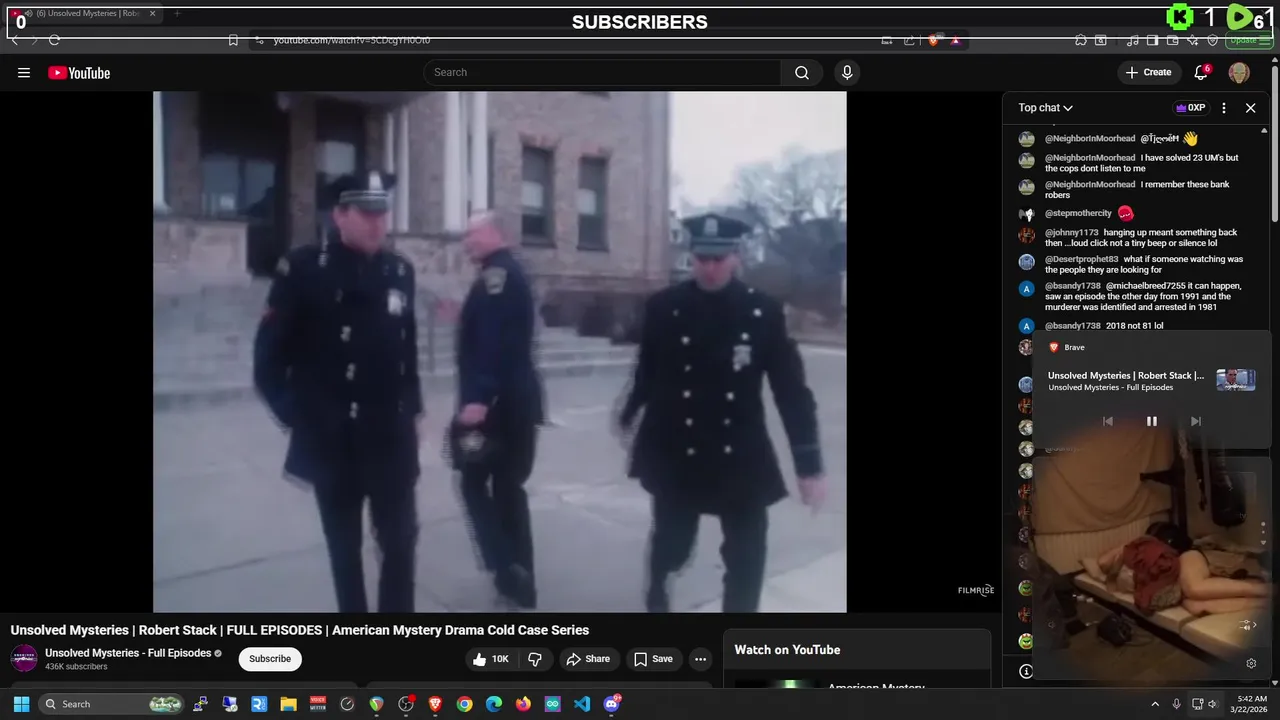Click the media popup video thumbnail
Screen dimensions: 1280x720
tap(1235, 380)
